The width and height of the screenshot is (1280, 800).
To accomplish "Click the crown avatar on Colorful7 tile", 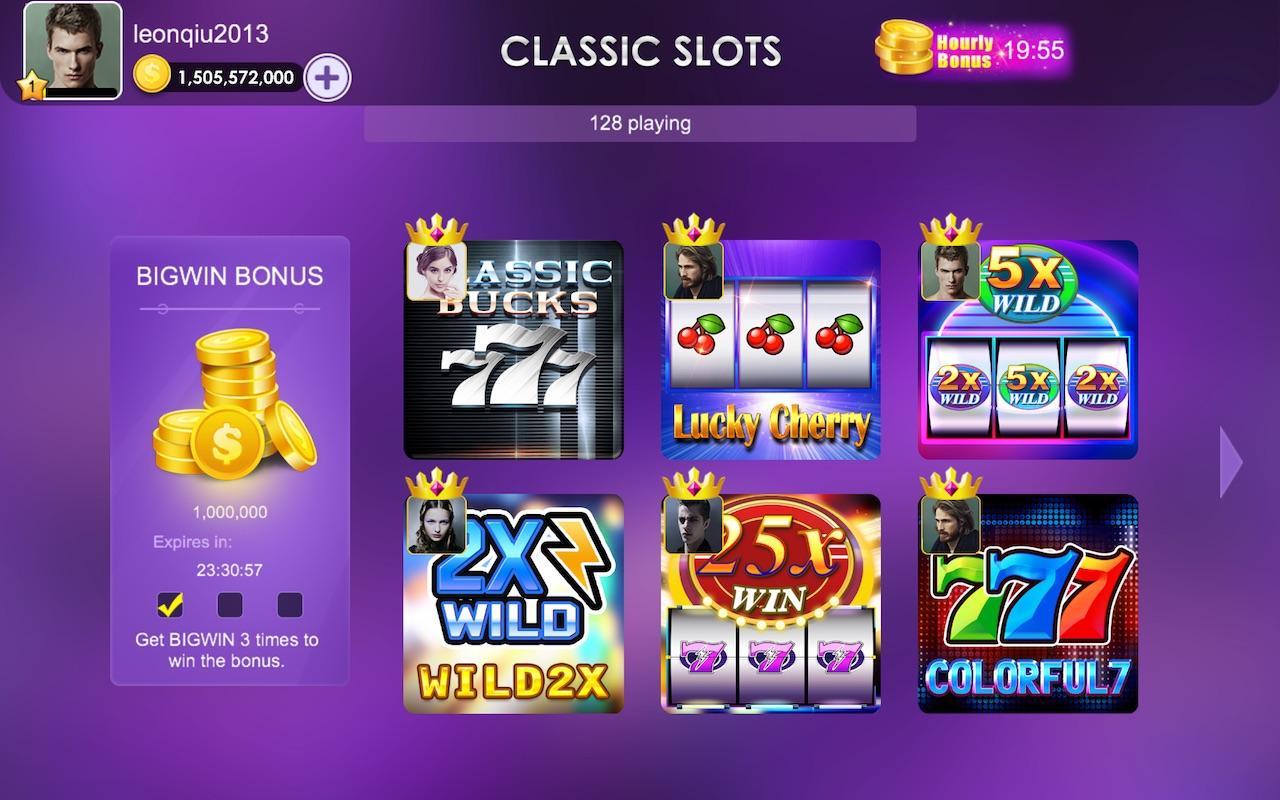I will coord(951,511).
